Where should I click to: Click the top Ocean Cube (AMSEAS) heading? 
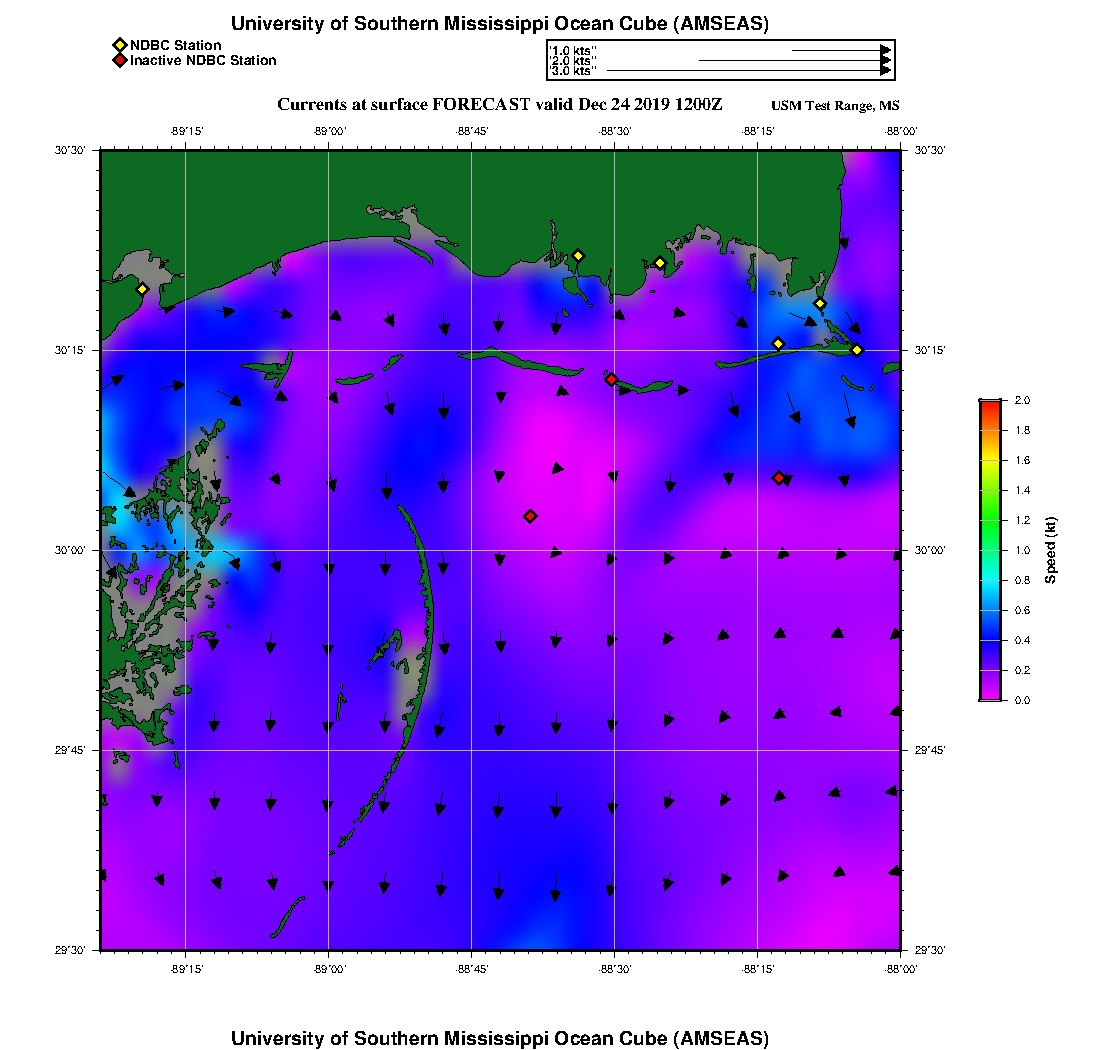[500, 24]
